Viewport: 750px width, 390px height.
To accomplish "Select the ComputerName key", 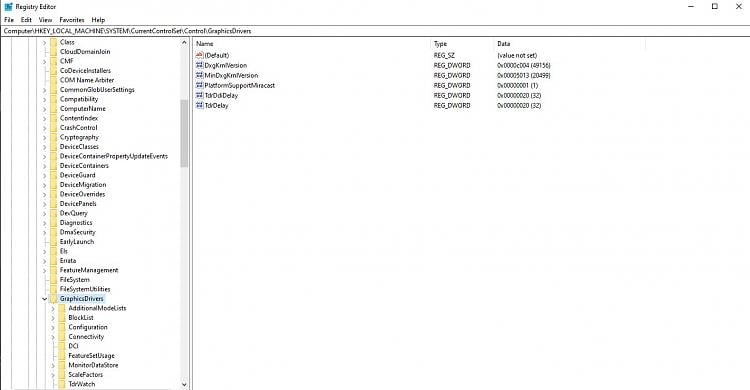I will tap(83, 109).
